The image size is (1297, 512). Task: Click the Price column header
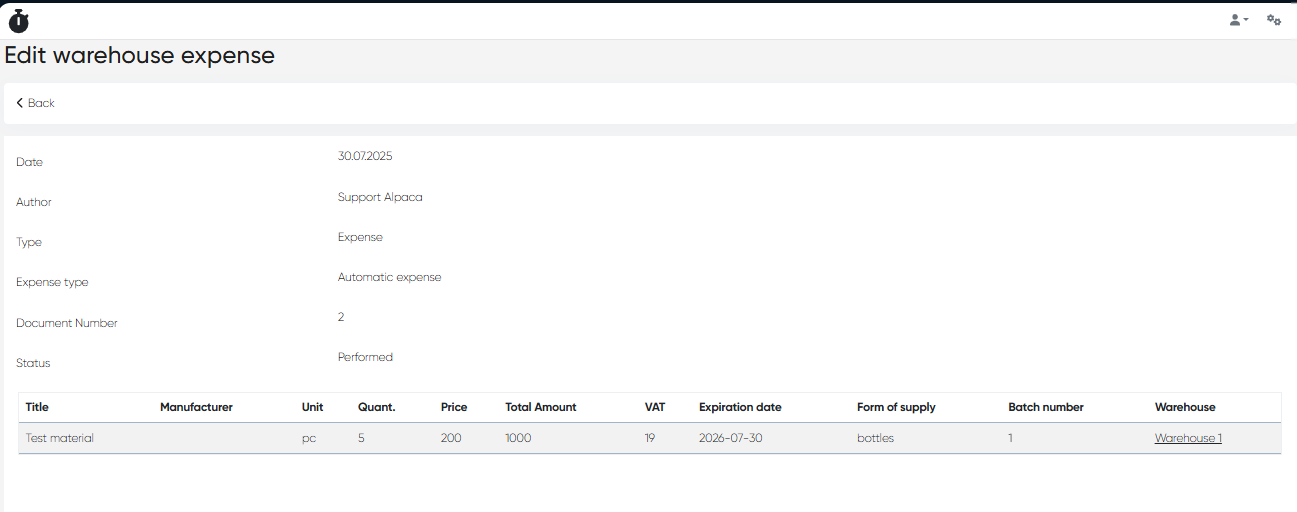tap(454, 407)
